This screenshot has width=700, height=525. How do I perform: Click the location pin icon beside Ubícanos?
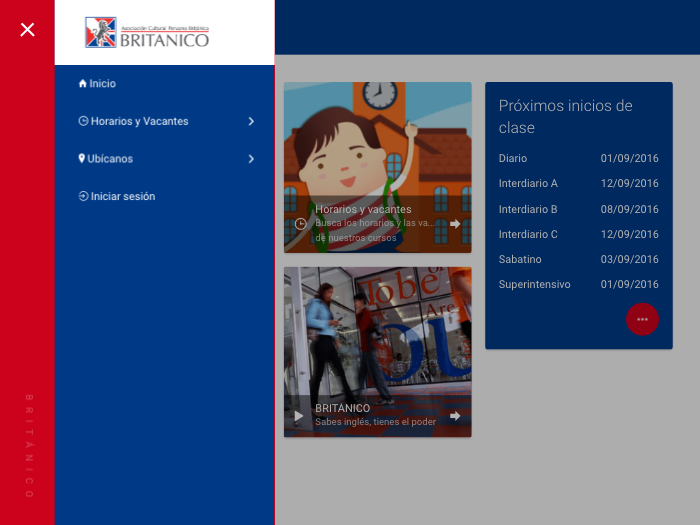click(x=82, y=158)
